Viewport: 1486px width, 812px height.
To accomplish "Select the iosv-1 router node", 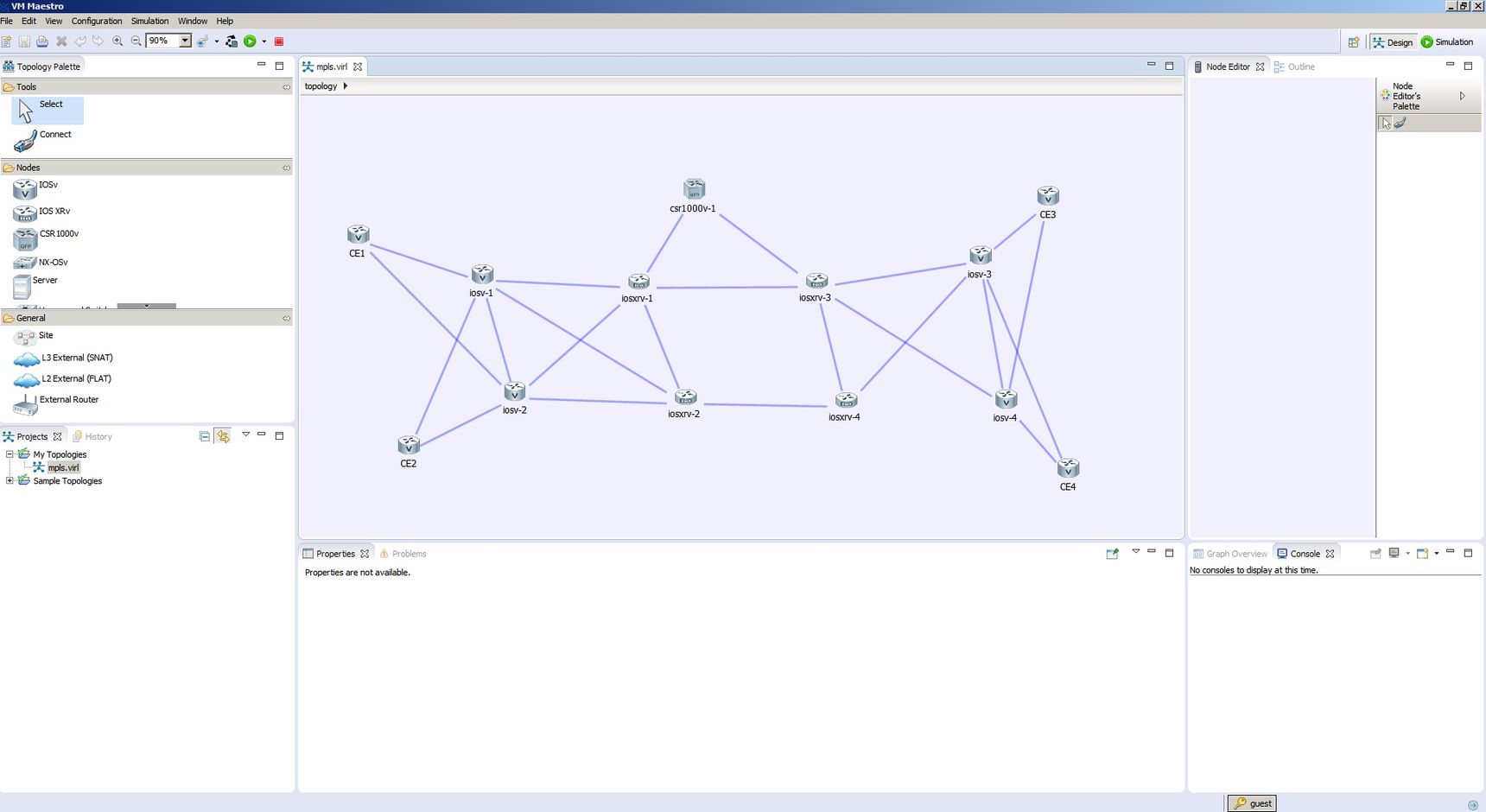I will point(482,274).
